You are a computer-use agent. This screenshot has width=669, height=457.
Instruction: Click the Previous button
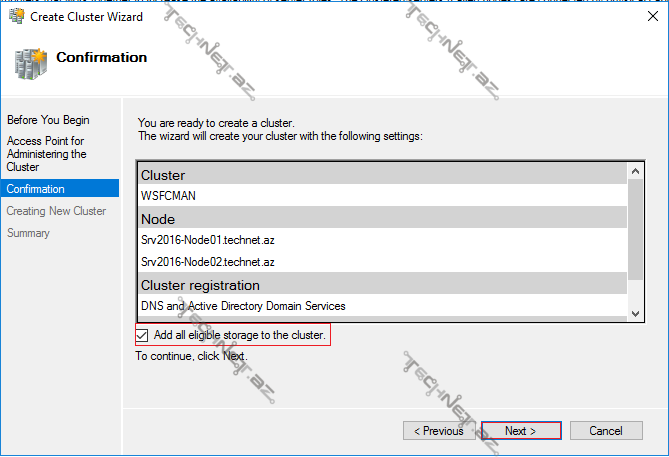tap(439, 431)
